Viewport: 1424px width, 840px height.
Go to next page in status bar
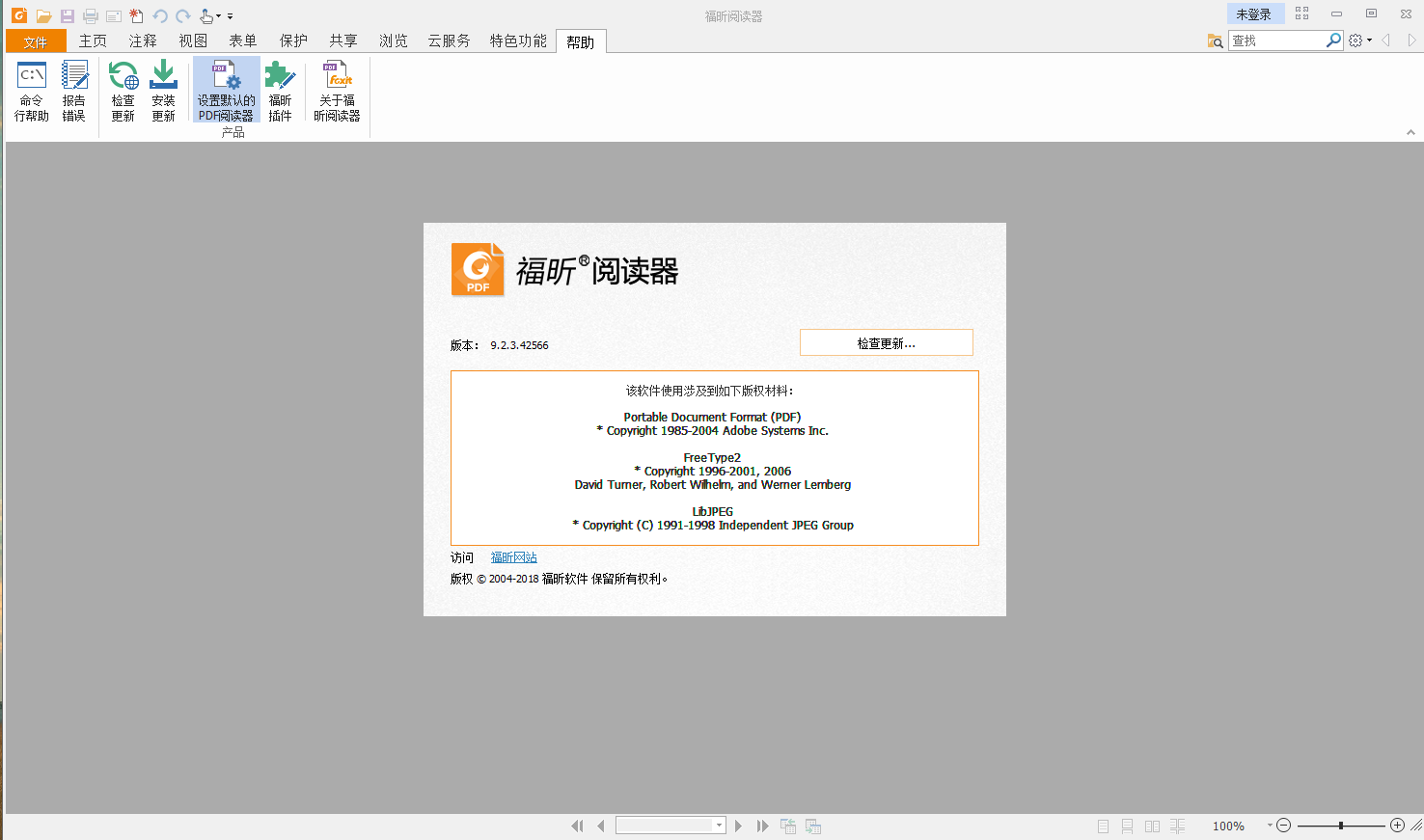pyautogui.click(x=738, y=826)
